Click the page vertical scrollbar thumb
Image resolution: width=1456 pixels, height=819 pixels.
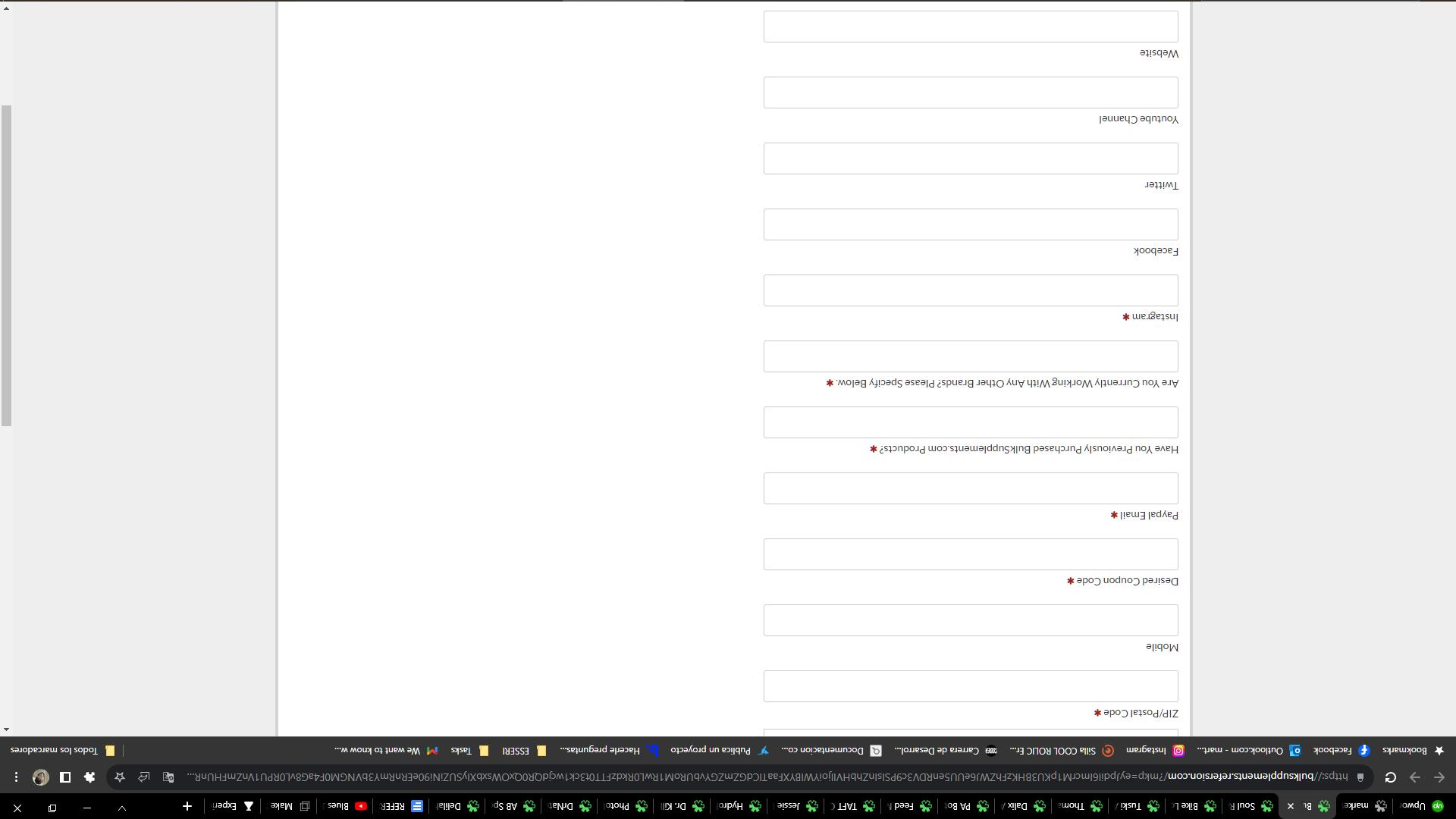[6, 265]
